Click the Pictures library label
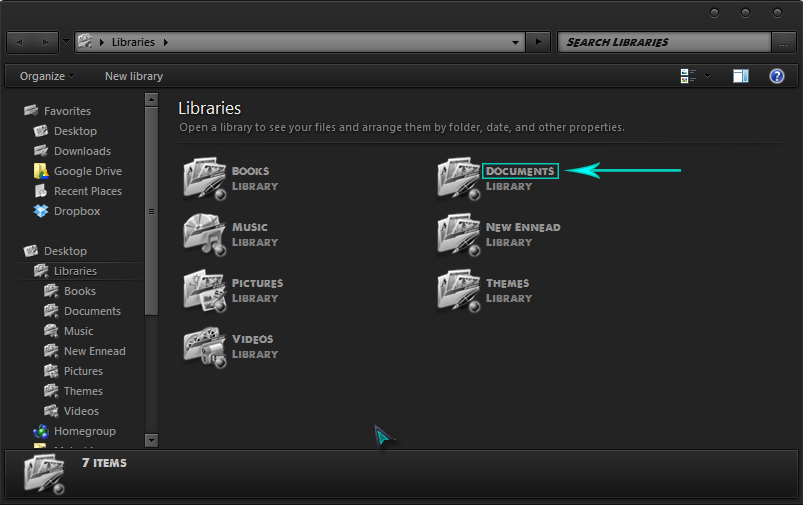This screenshot has height=505, width=803. tap(258, 283)
